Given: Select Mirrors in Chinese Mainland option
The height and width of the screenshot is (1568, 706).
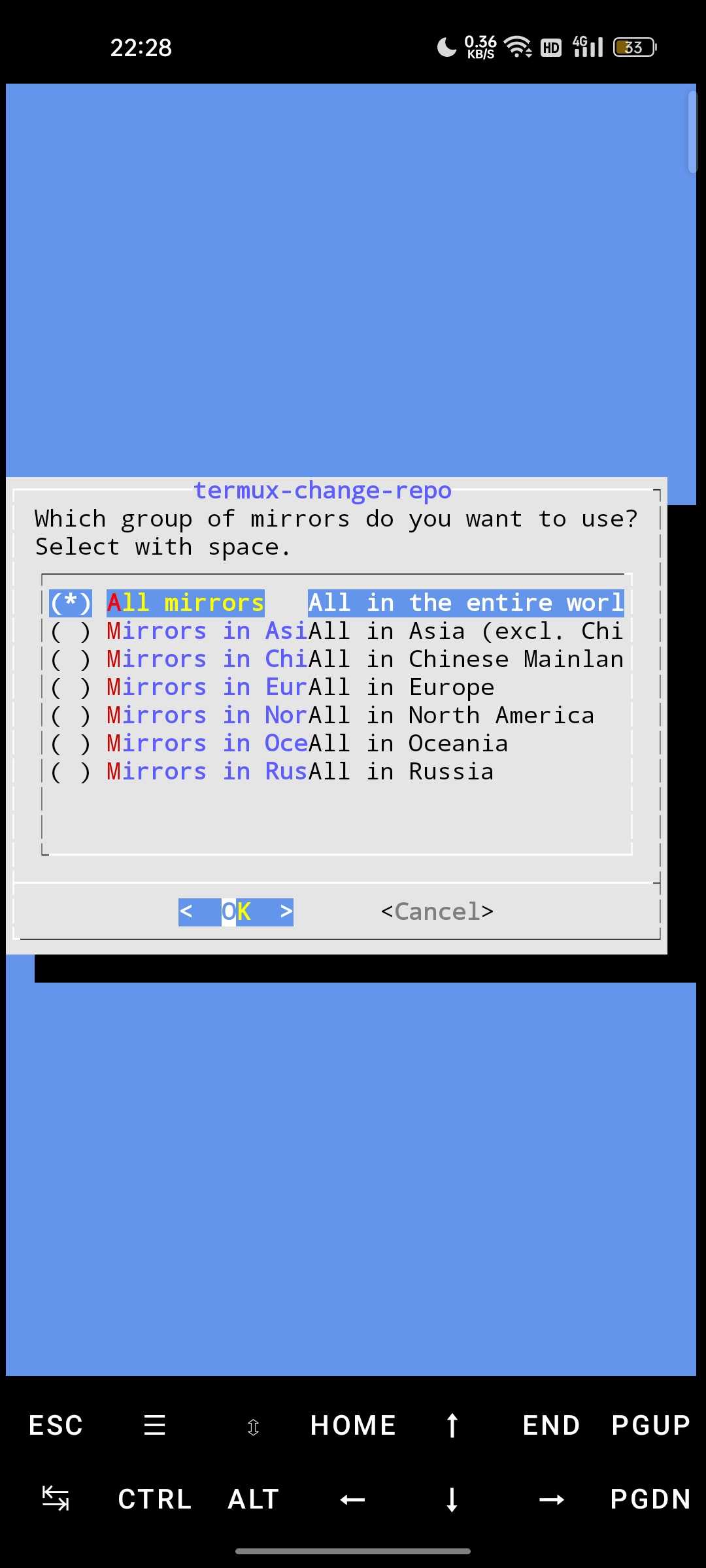Looking at the screenshot, I should tap(337, 659).
